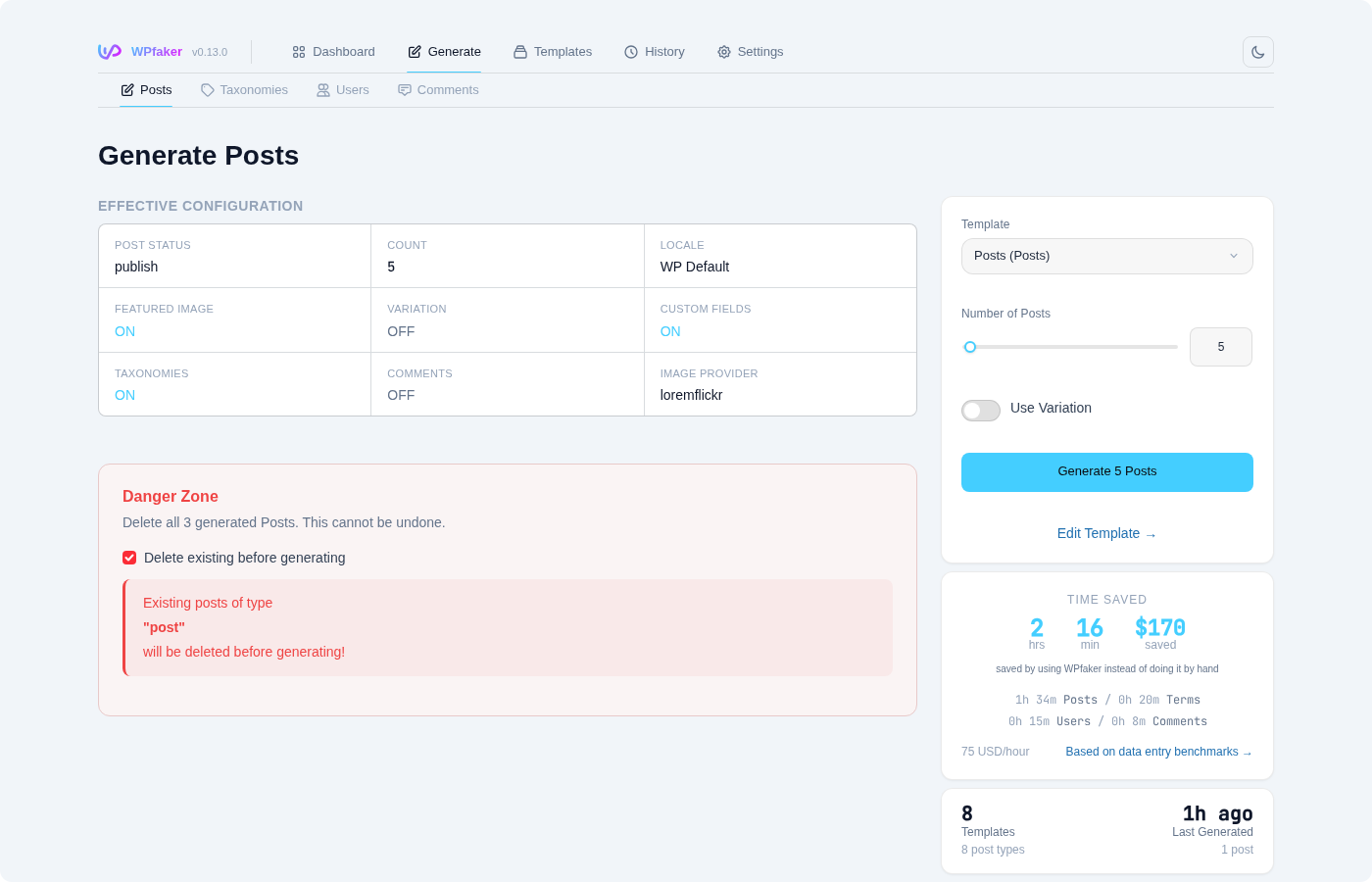Open Templates via the layout icon
The image size is (1372, 882).
coord(518,51)
